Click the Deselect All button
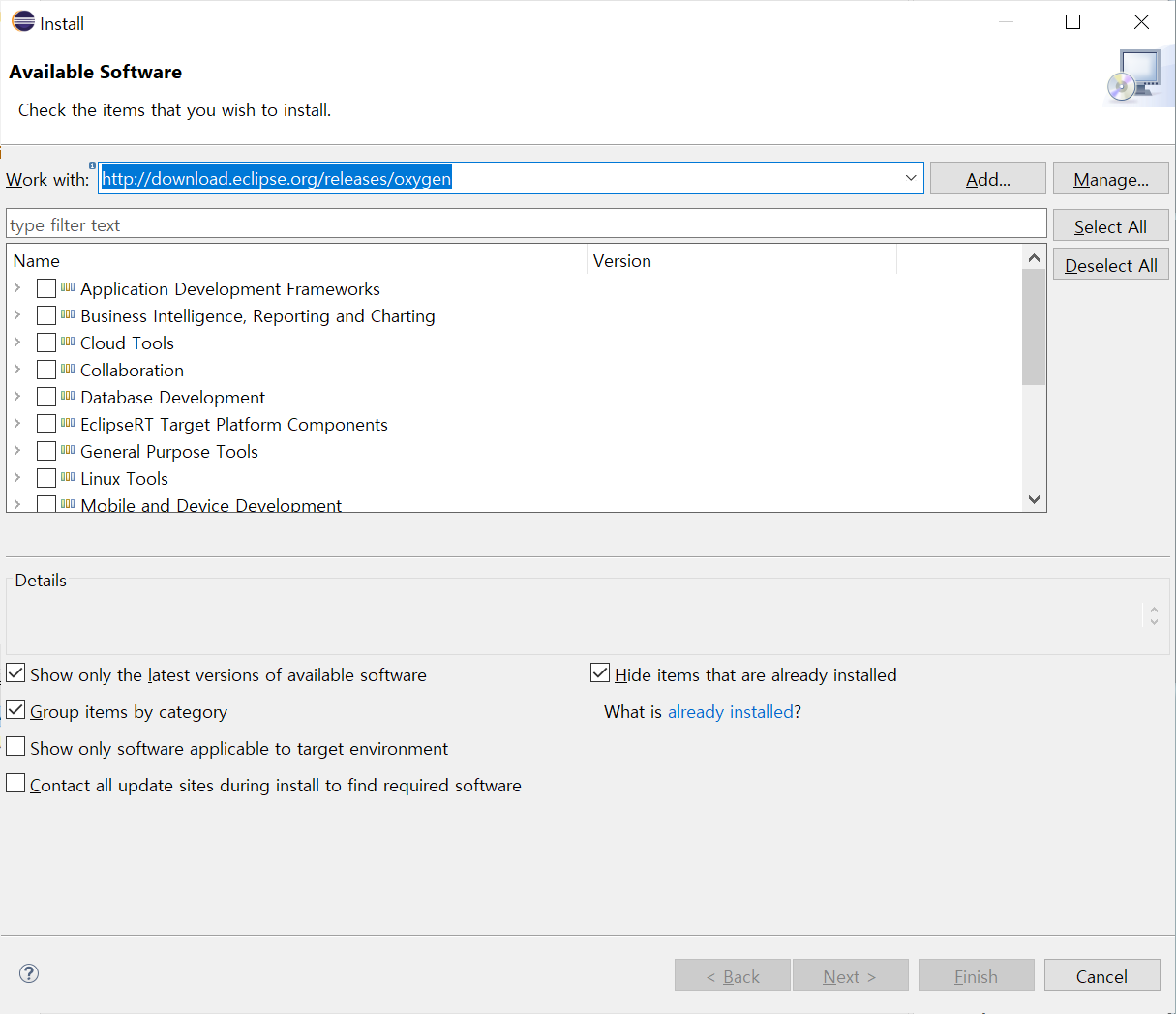1176x1014 pixels. [1111, 265]
